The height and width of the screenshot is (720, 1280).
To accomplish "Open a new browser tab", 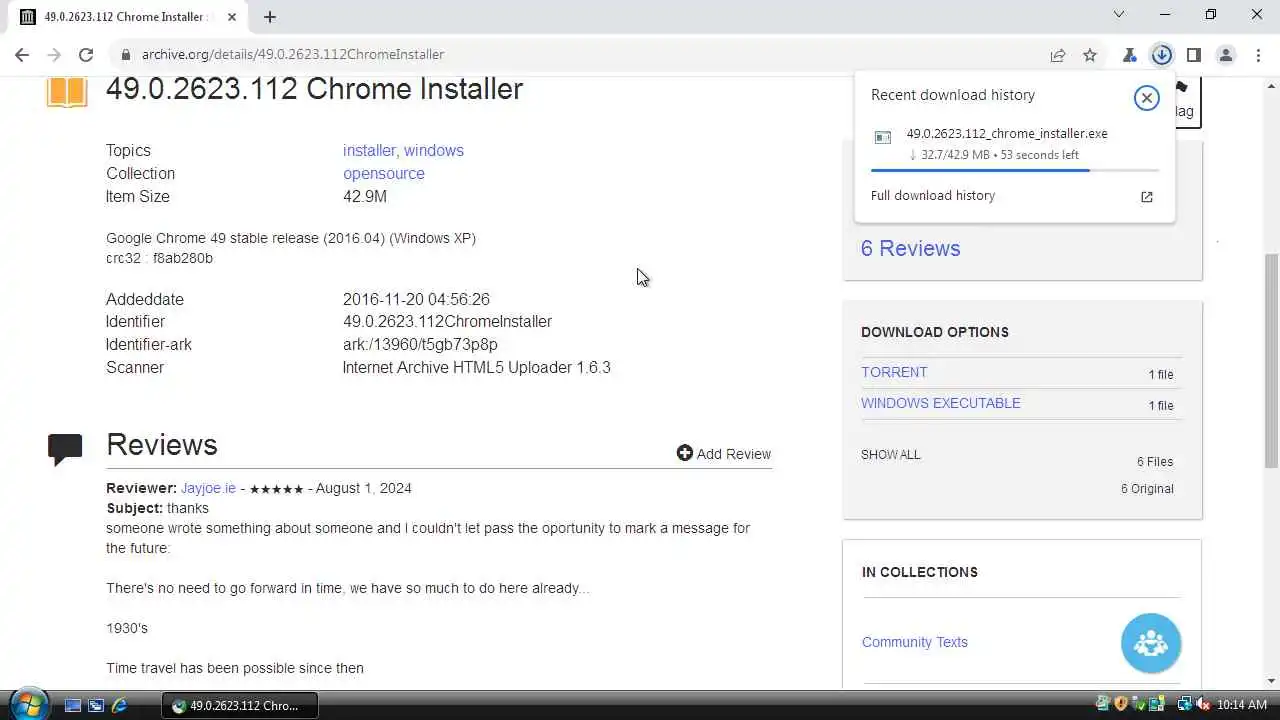I will [270, 17].
